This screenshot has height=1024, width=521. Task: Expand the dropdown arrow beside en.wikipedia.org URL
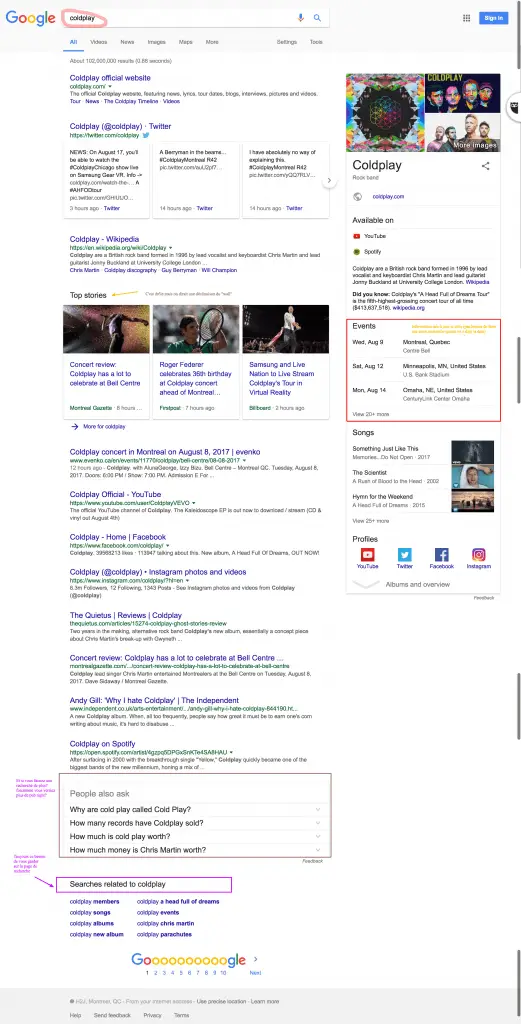(170, 248)
